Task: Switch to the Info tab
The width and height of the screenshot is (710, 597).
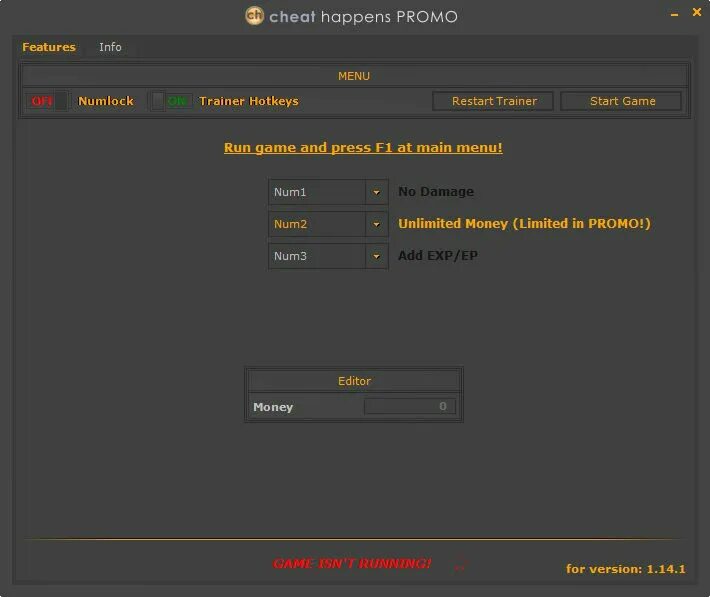Action: 110,47
